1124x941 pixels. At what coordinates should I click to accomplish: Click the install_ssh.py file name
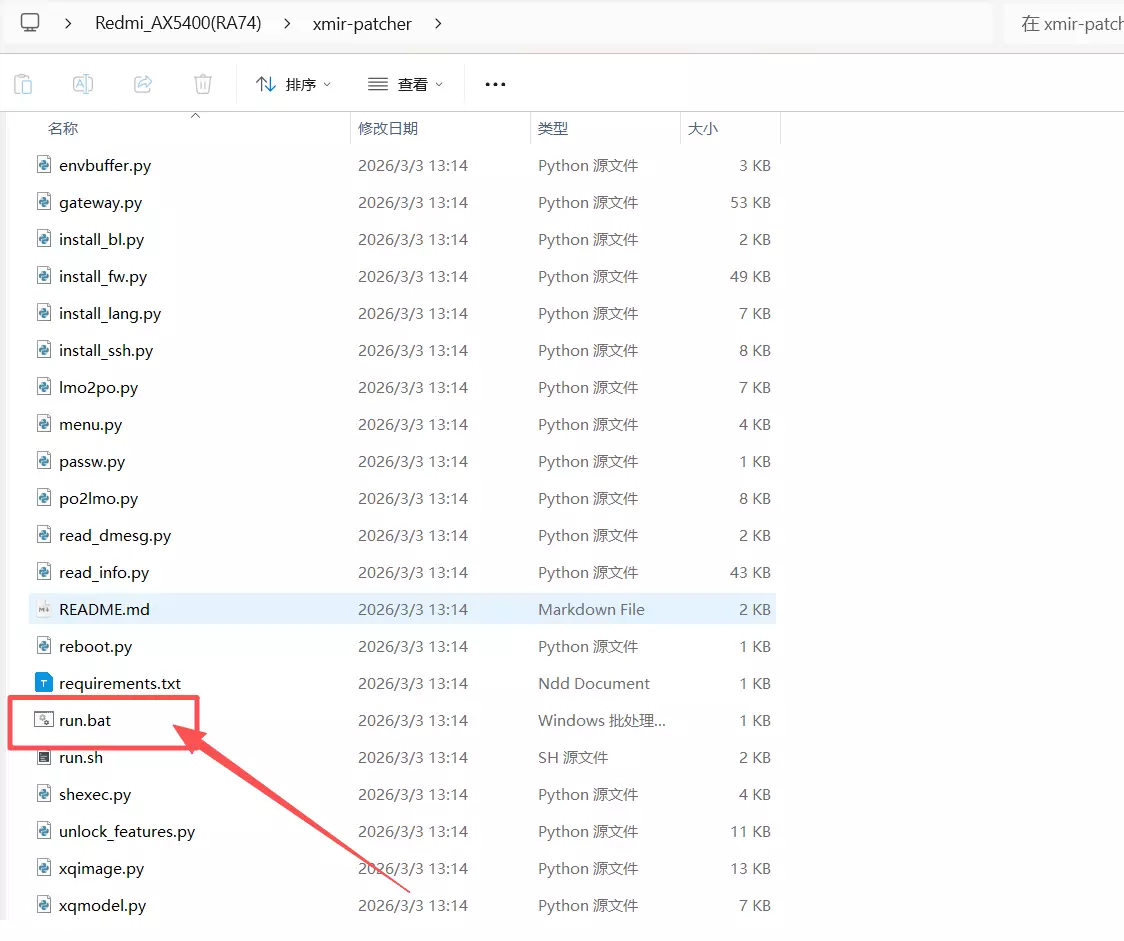(106, 350)
